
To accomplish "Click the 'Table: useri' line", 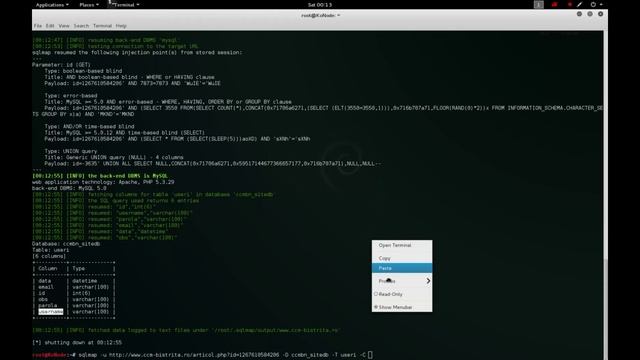I will coord(51,250).
